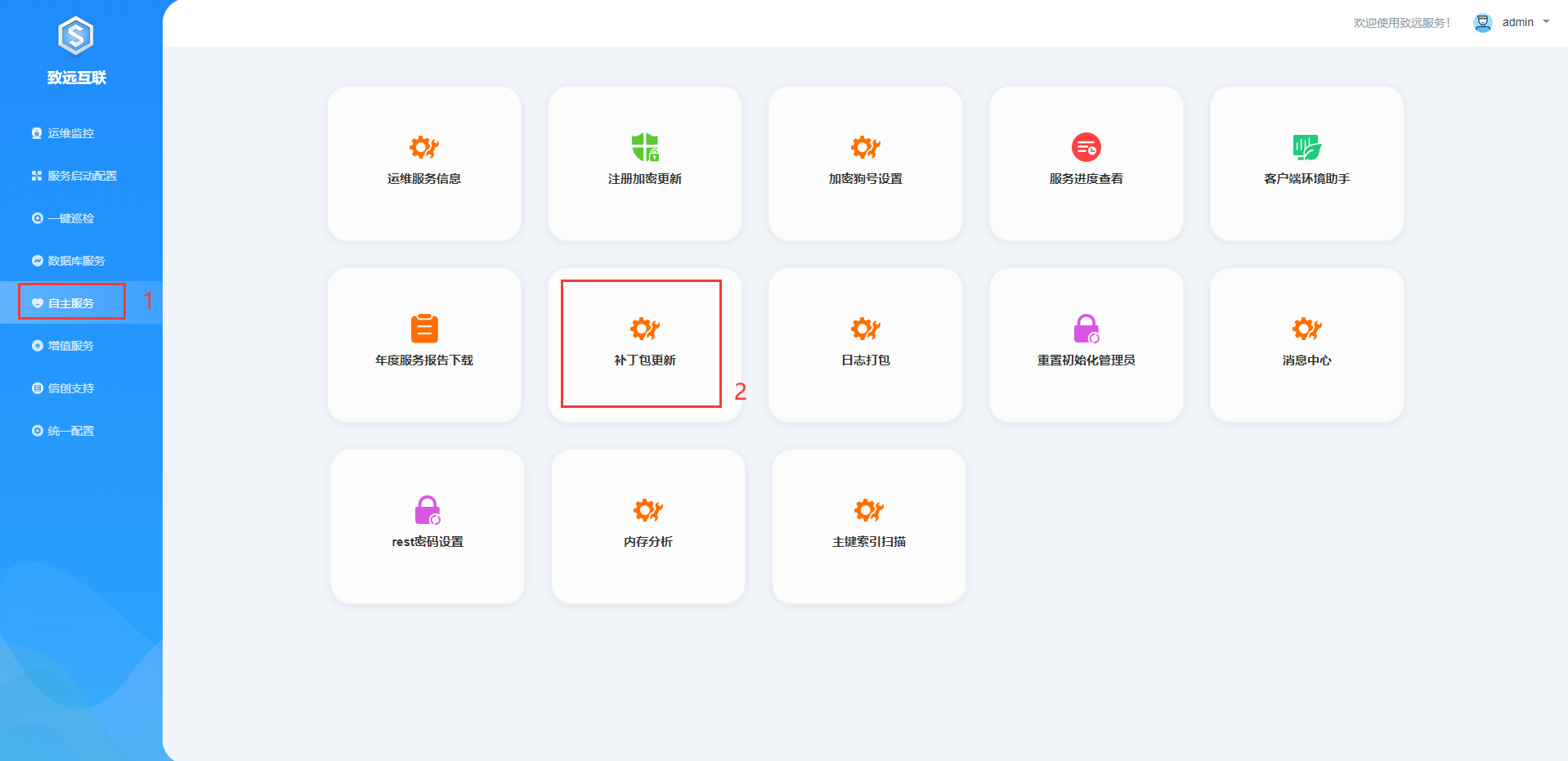The width and height of the screenshot is (1568, 761).
Task: Click the admin username text
Action: click(1518, 22)
